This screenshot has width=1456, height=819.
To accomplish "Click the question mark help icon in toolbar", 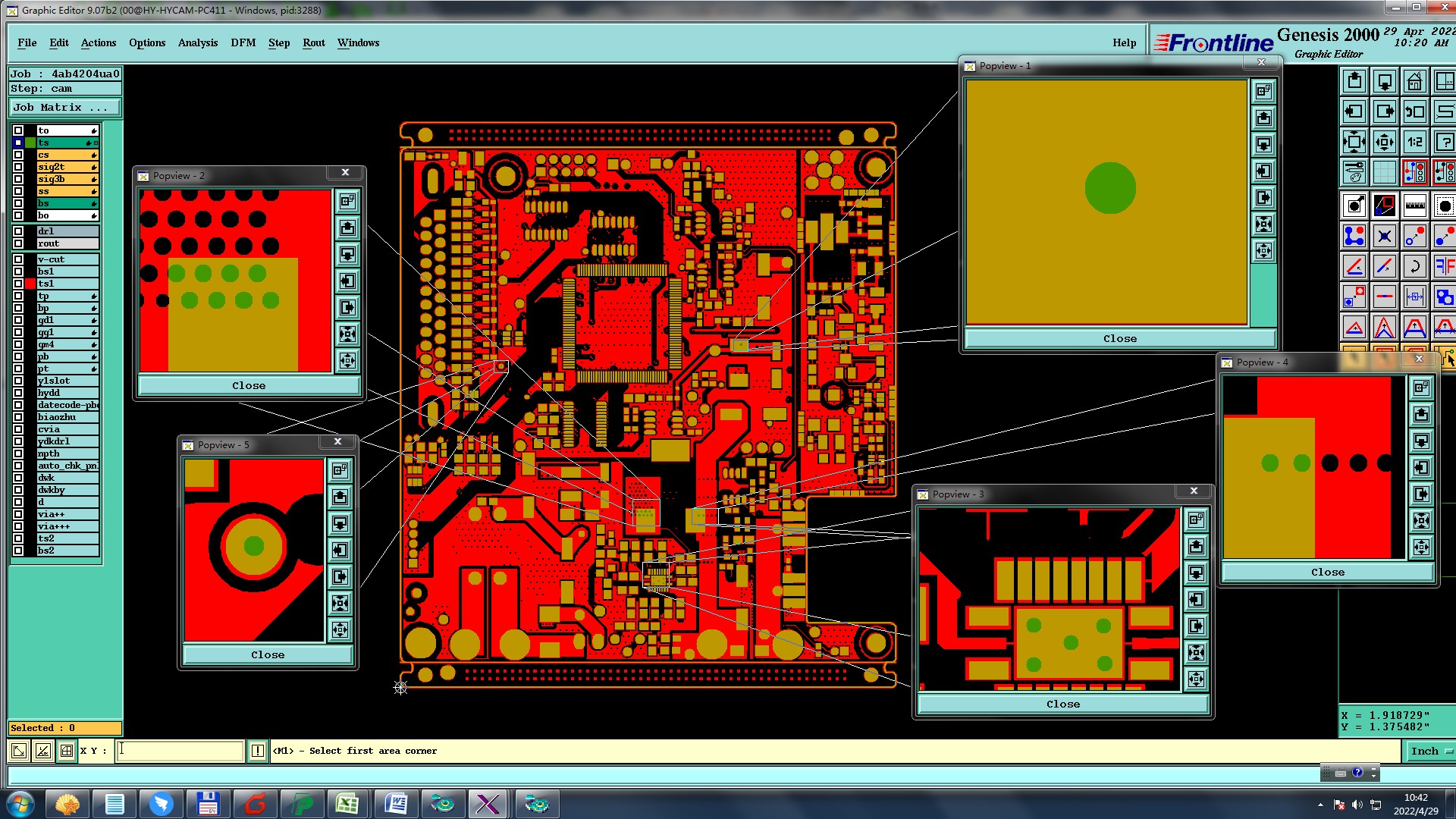I will click(x=1444, y=142).
